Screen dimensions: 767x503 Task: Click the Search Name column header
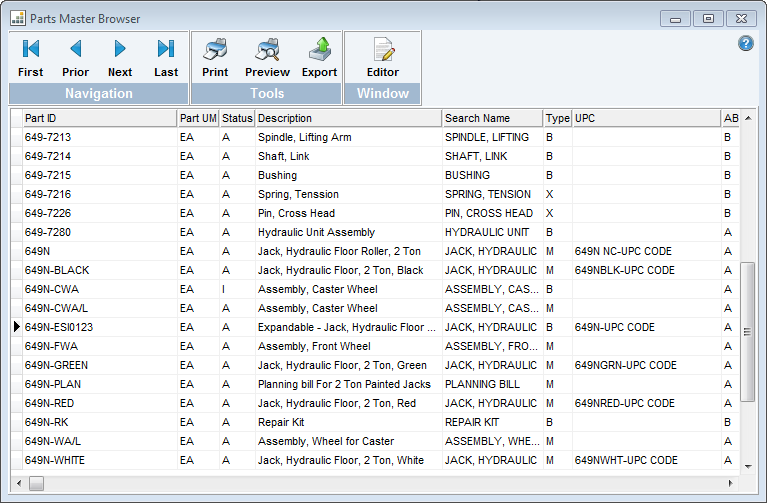point(493,118)
